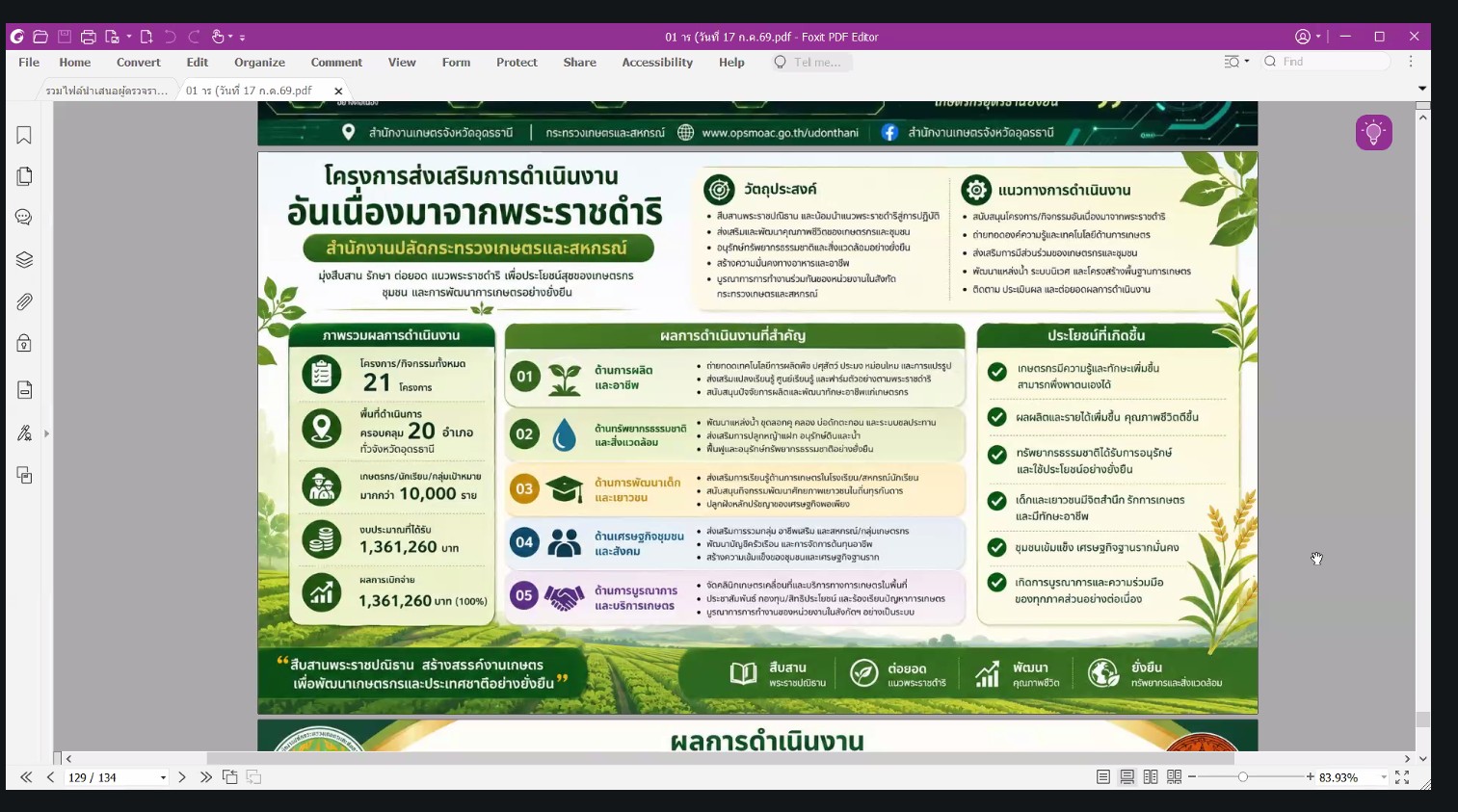Screen dimensions: 1458x812
Task: Open the account profile icon
Action: coord(1303,37)
